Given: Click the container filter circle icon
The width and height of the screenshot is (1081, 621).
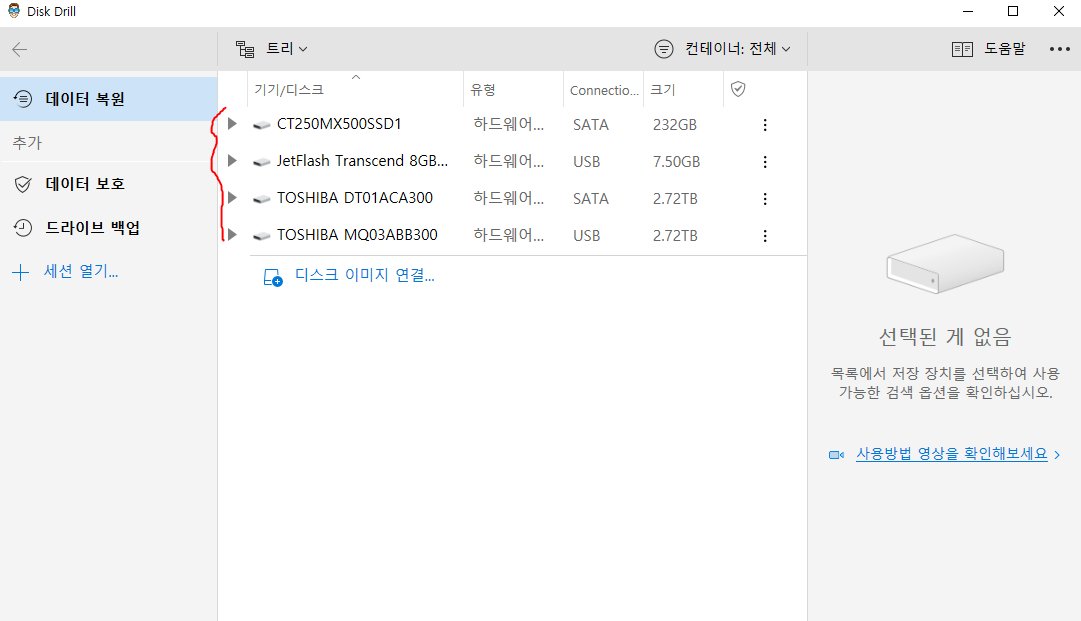Looking at the screenshot, I should click(x=663, y=48).
